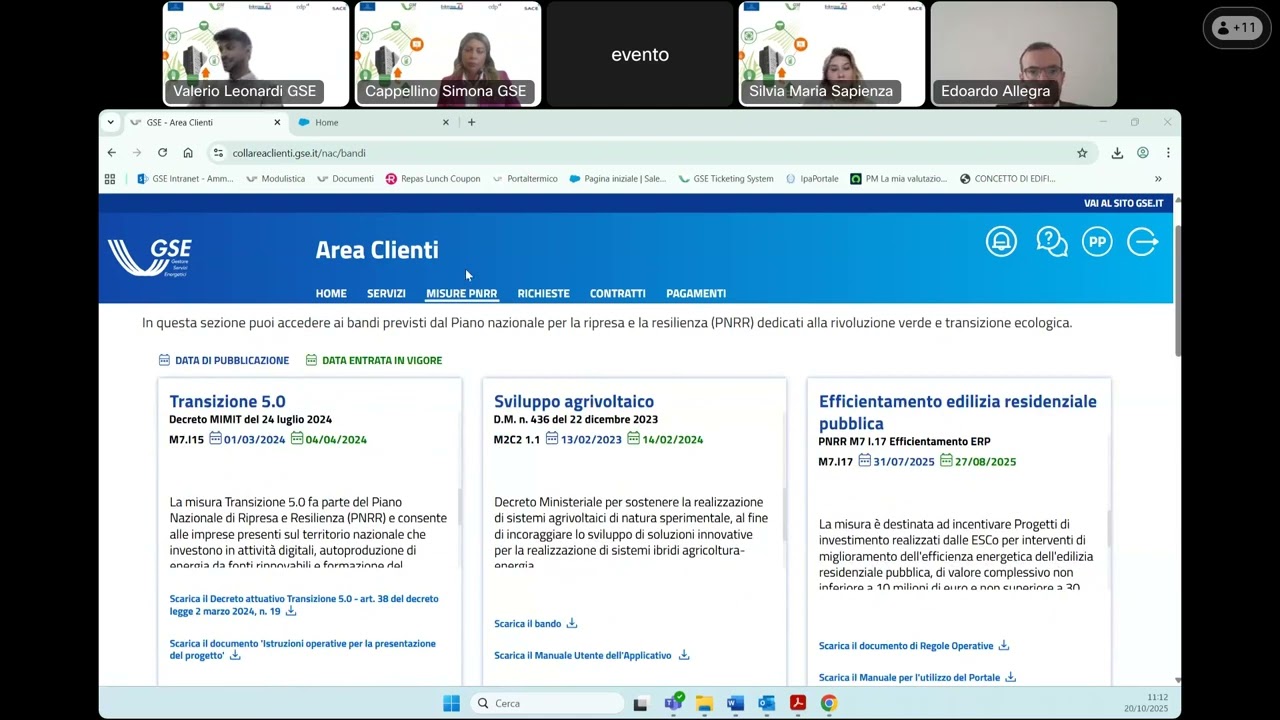Click Scarica il Manuale Utente dell'Applicativo
1280x720 pixels.
click(583, 655)
